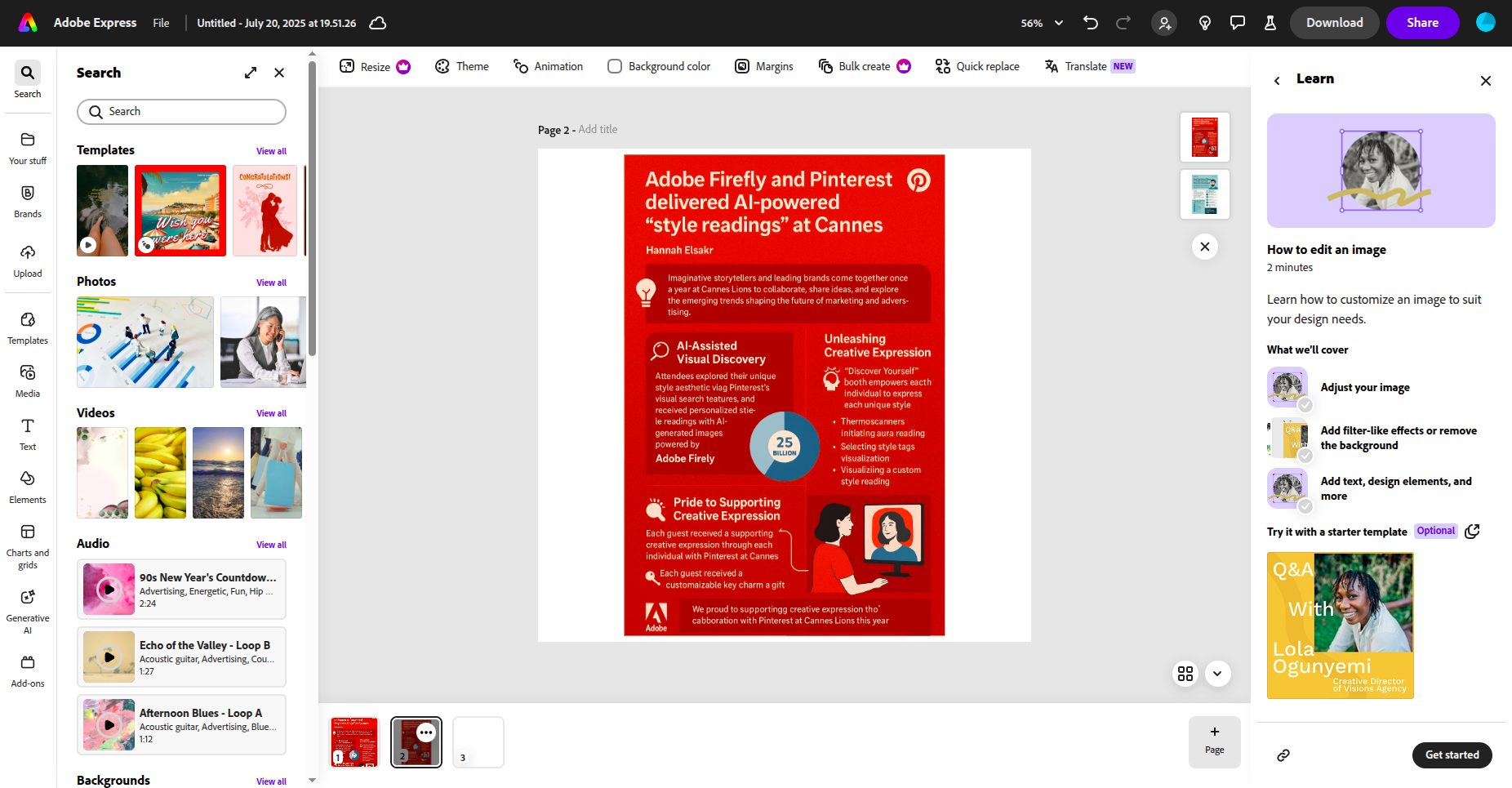The image size is (1512, 788).
Task: Open Charts and grids in sidebar
Action: pyautogui.click(x=28, y=545)
